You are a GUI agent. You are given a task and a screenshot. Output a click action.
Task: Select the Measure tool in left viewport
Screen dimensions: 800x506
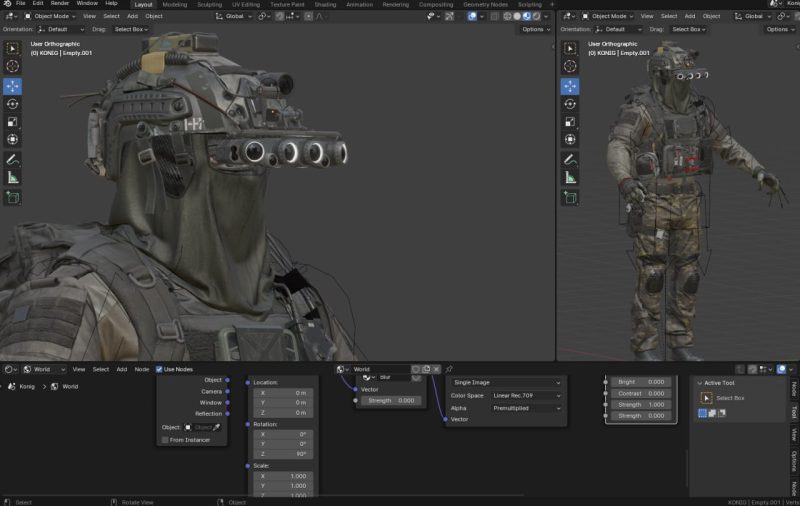coord(12,177)
